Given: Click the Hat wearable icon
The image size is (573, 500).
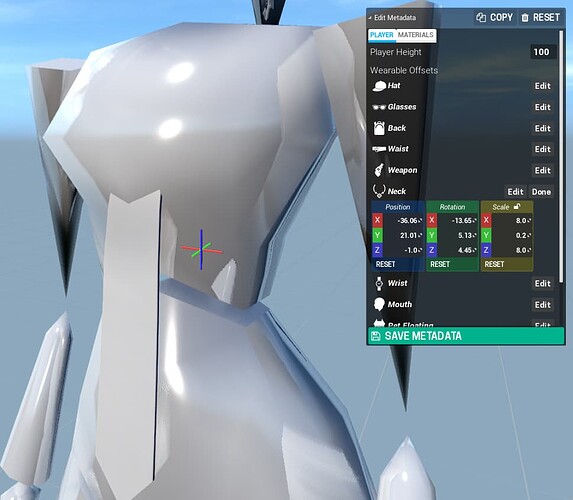Looking at the screenshot, I should 379,86.
